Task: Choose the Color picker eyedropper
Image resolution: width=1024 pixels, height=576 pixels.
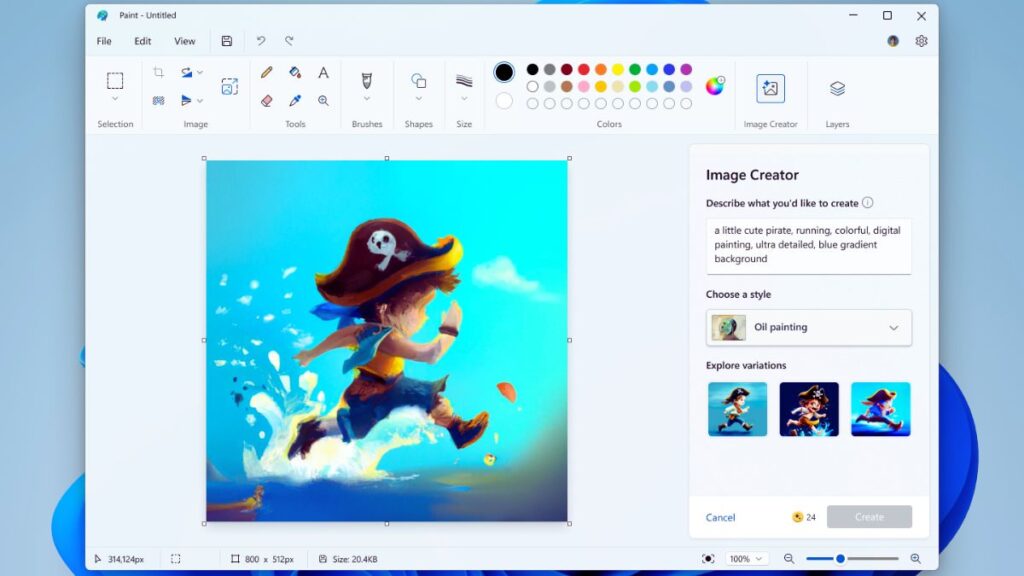Action: tap(295, 100)
